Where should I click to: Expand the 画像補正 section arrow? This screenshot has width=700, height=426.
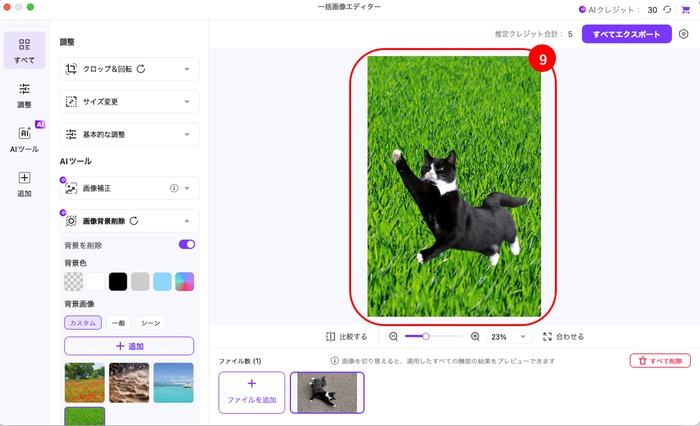[x=187, y=188]
